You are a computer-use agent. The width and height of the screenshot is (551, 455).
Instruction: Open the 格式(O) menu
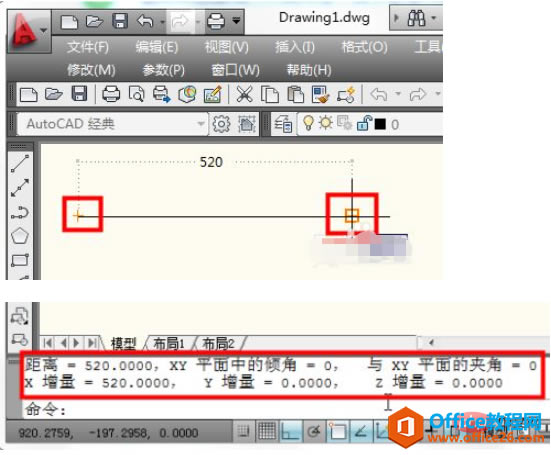click(365, 47)
